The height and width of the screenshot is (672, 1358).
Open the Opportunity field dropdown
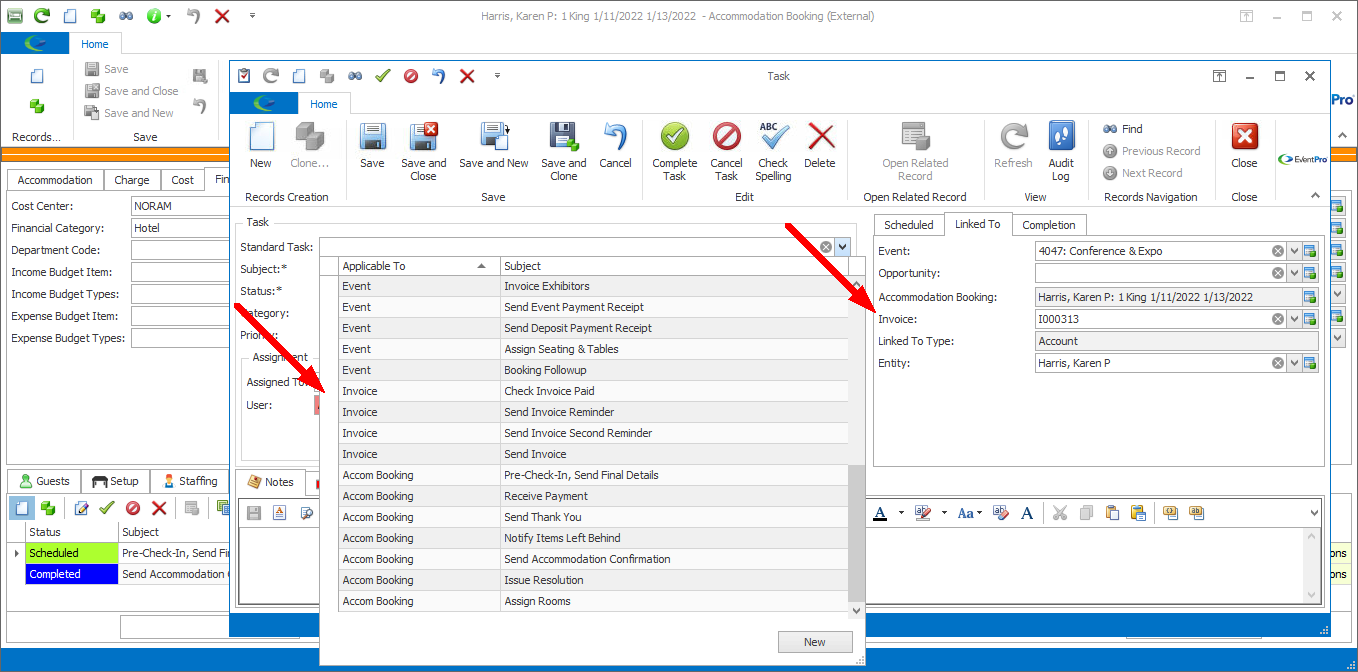click(x=1293, y=273)
